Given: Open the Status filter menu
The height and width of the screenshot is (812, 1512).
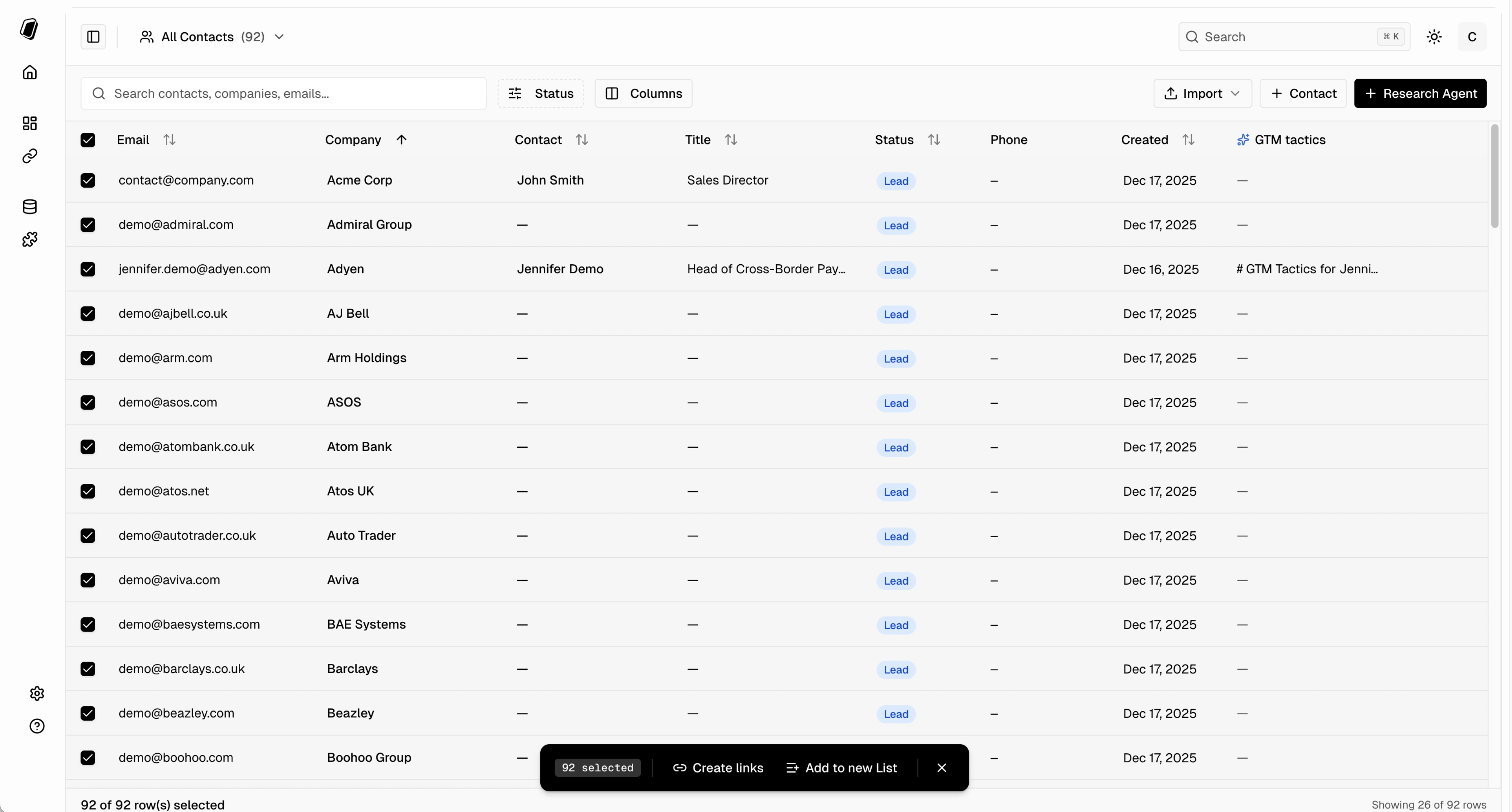Looking at the screenshot, I should tap(540, 93).
